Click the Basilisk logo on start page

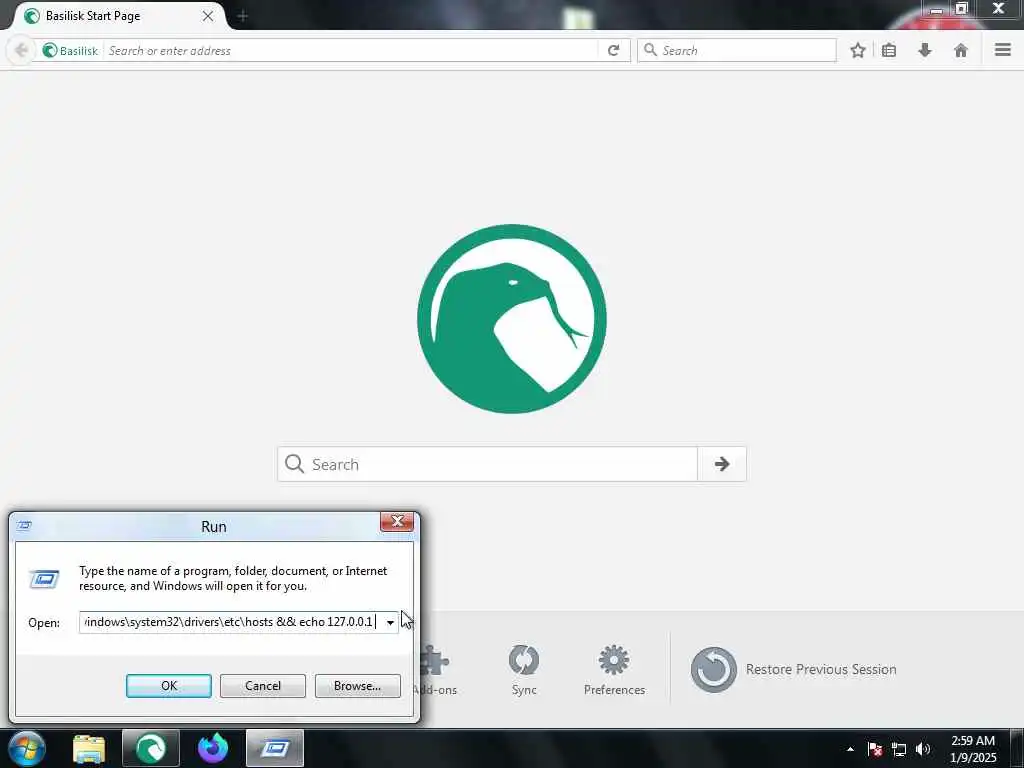(x=512, y=319)
